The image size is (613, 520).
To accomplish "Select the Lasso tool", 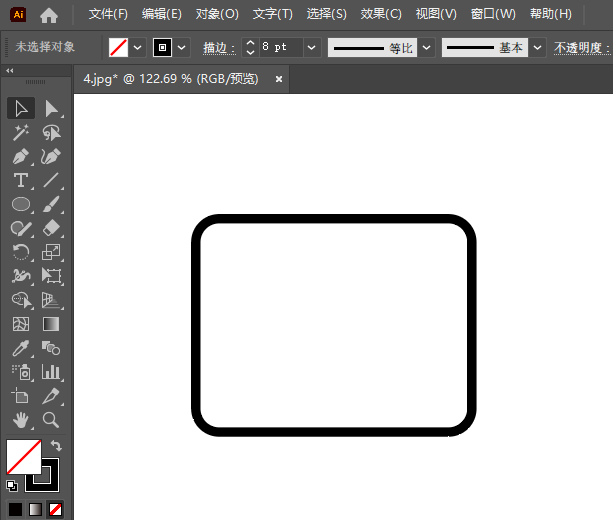I will coord(51,133).
